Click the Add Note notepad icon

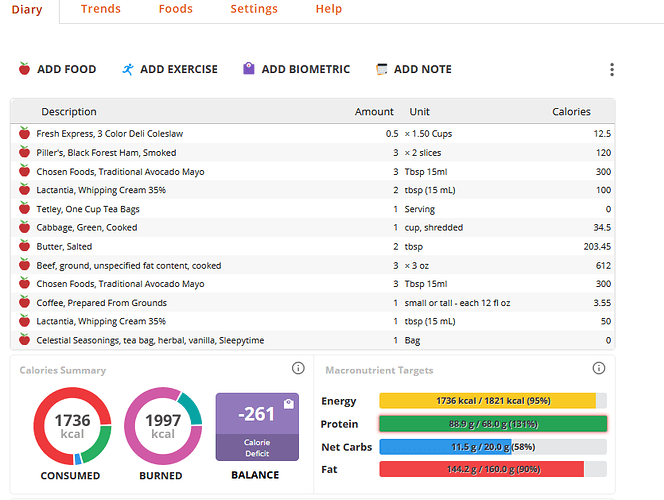tap(382, 69)
